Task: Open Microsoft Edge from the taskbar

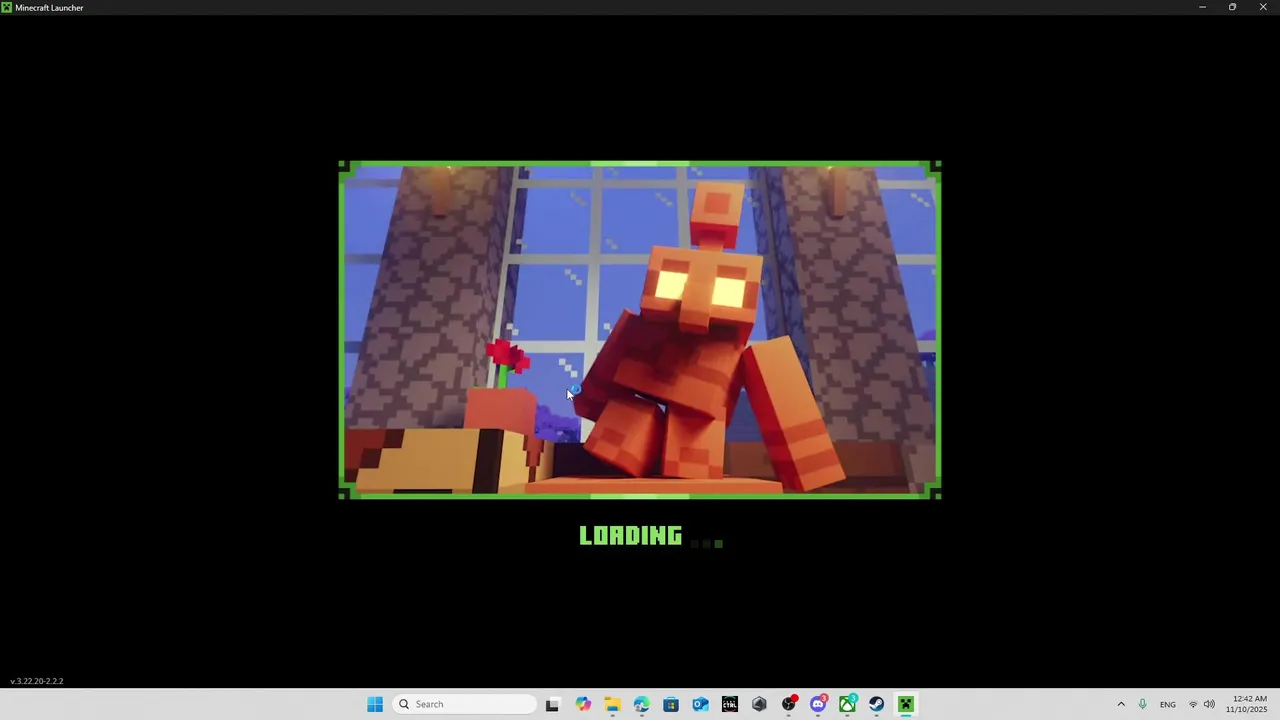Action: pos(641,704)
